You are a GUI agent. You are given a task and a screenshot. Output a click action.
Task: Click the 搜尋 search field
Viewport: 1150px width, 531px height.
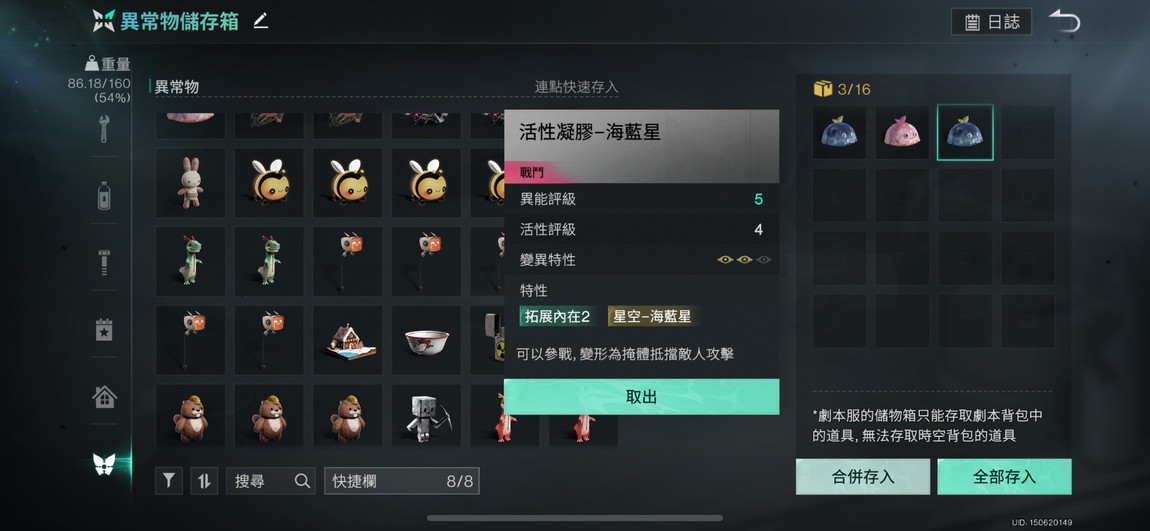(x=271, y=481)
